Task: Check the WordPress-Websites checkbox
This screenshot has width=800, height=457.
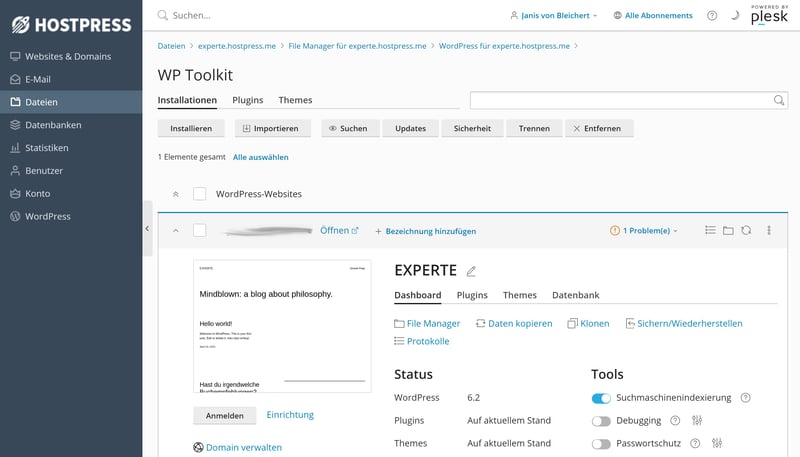Action: coord(199,194)
